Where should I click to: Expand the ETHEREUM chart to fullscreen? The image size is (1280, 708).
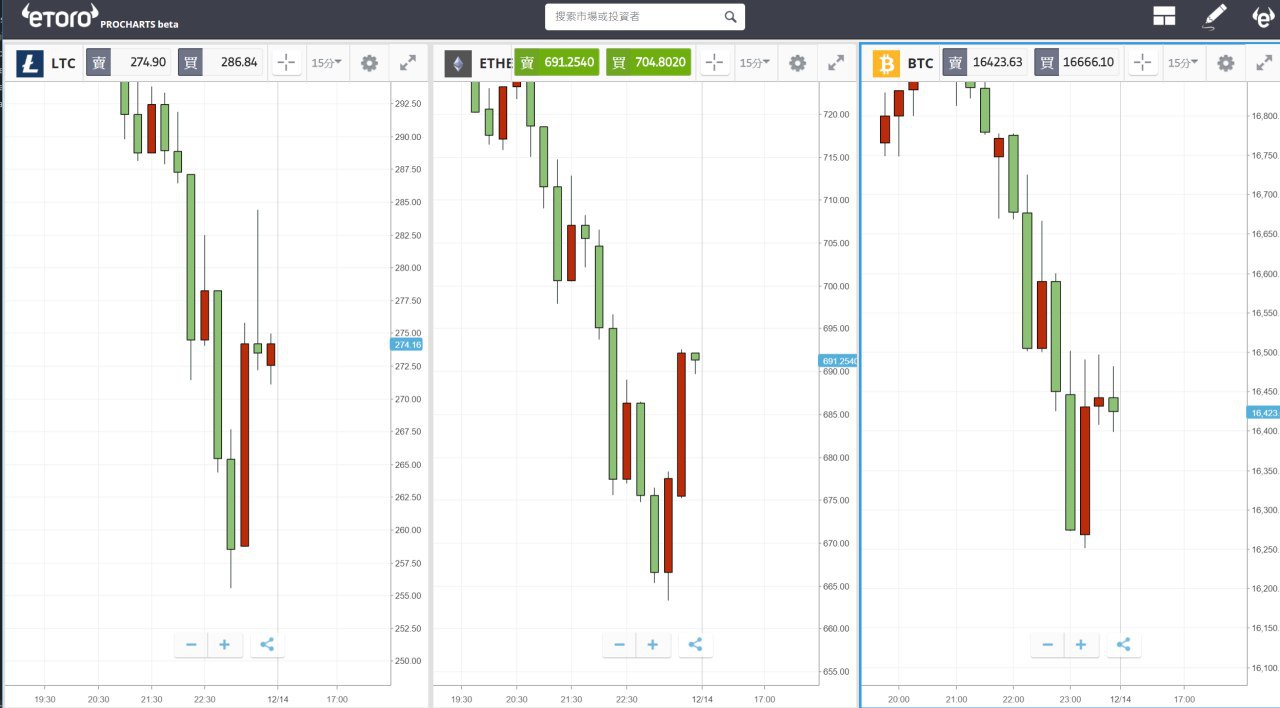(x=836, y=63)
